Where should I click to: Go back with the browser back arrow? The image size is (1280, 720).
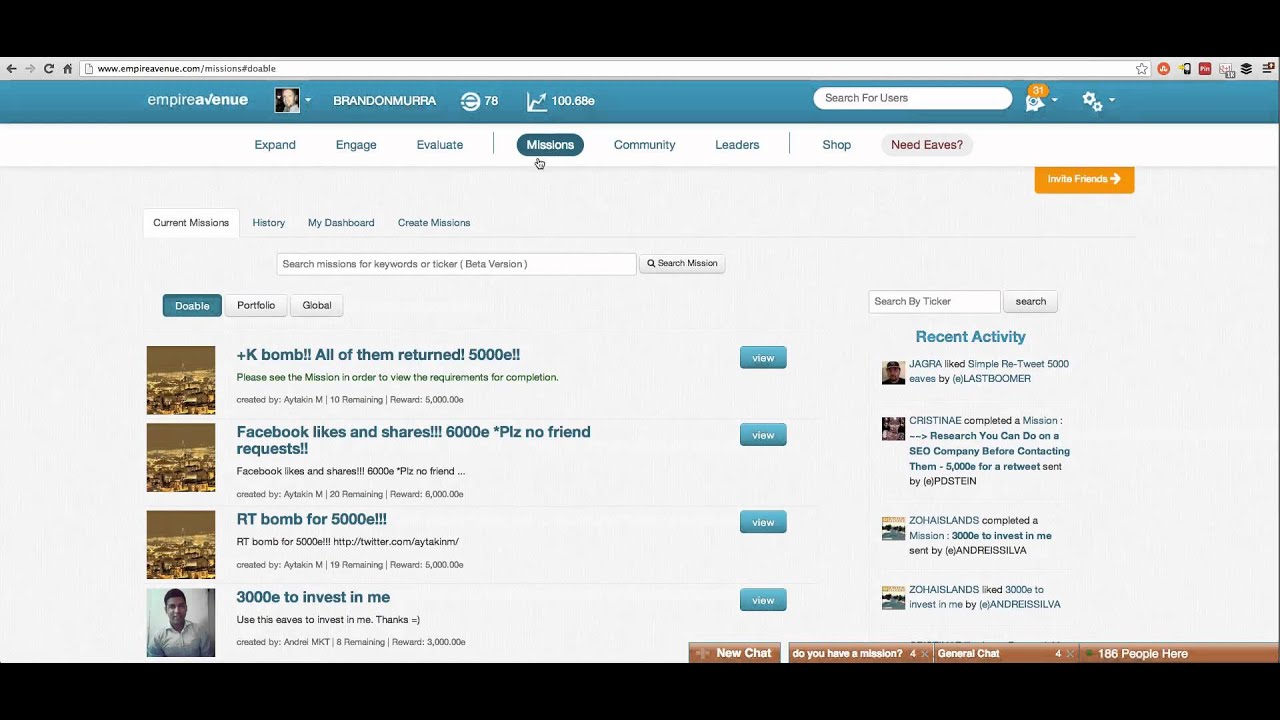(x=11, y=69)
